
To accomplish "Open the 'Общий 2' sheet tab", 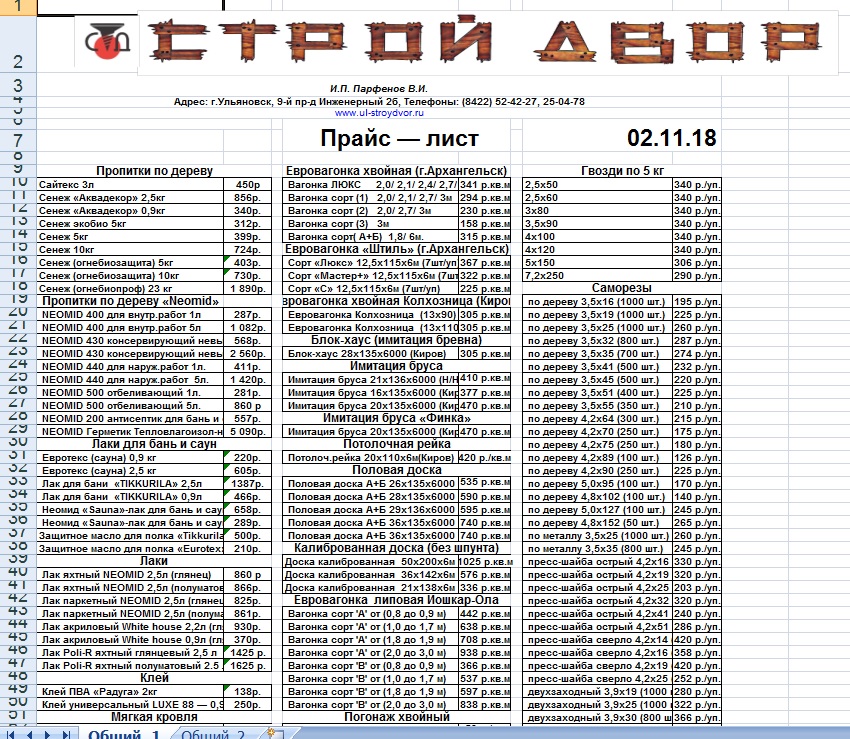I will (x=213, y=734).
